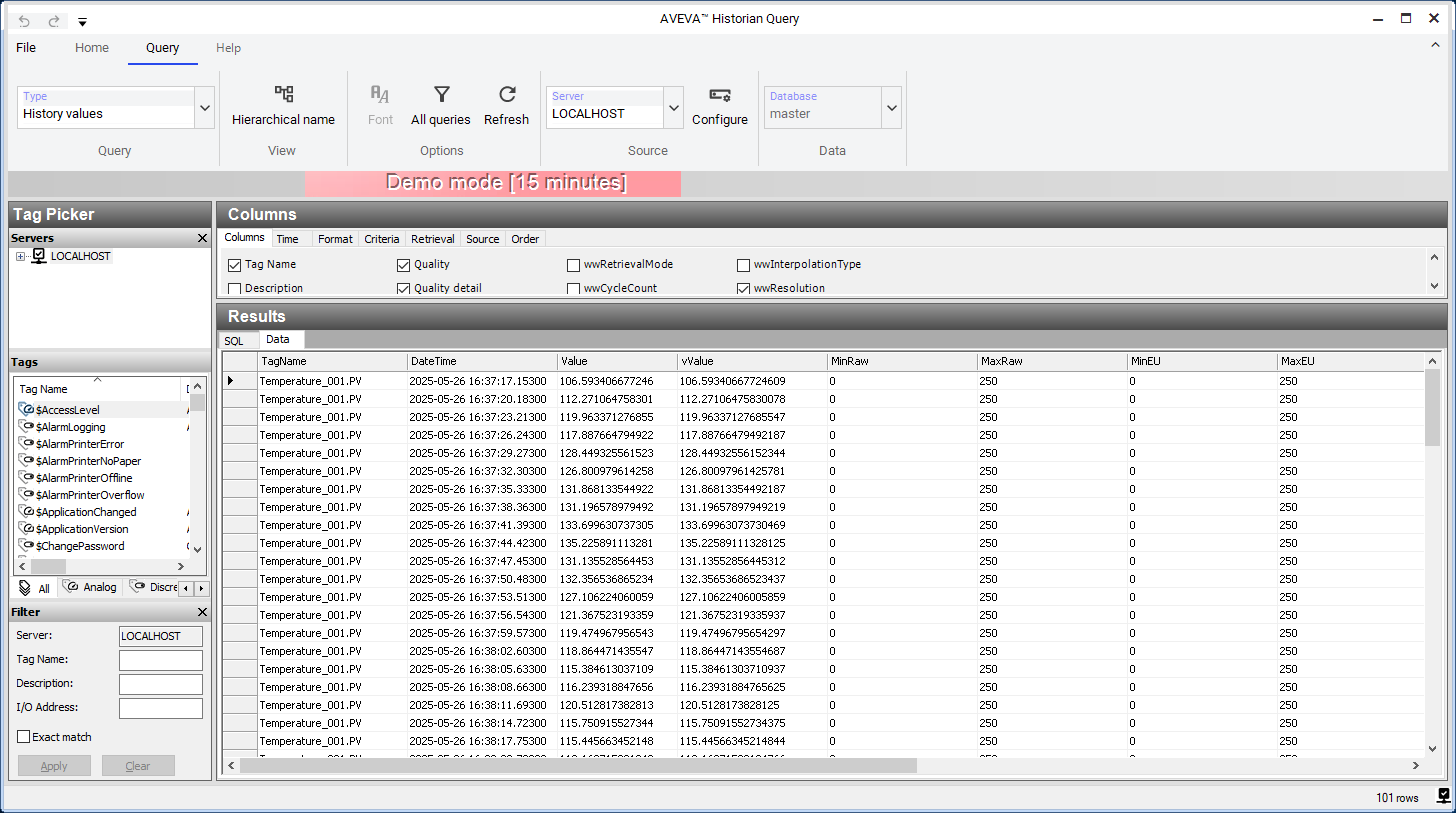1456x813 pixels.
Task: Open the Quick Access Toolbar customize arrow
Action: [x=82, y=21]
